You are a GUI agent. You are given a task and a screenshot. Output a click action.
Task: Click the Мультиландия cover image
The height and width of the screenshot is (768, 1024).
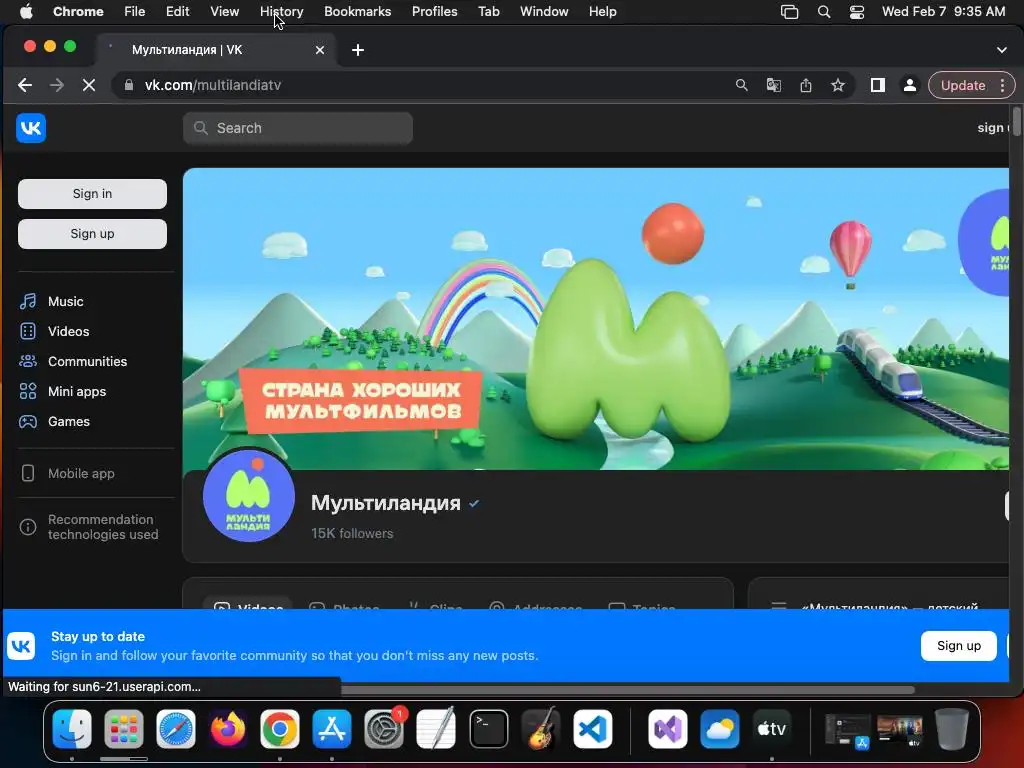(596, 319)
